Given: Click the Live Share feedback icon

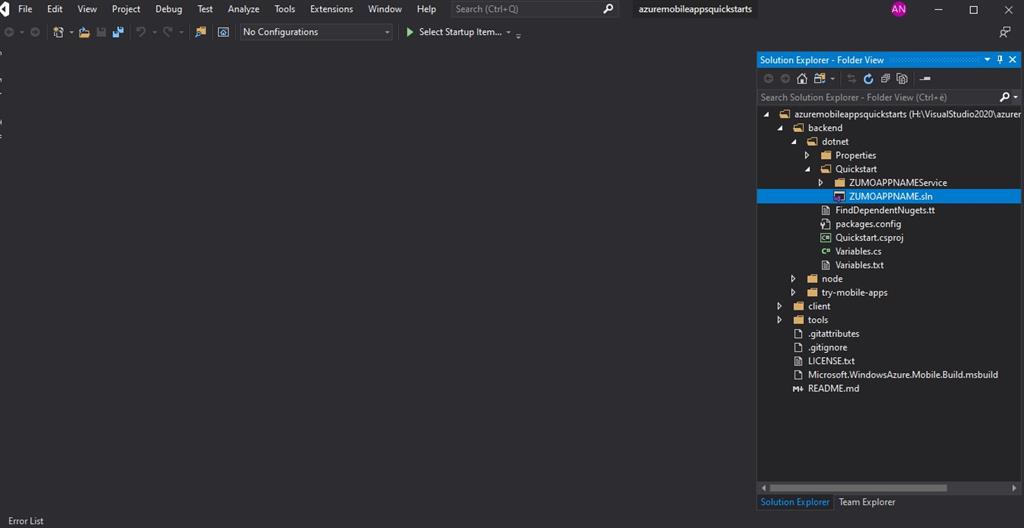Looking at the screenshot, I should click(1005, 32).
